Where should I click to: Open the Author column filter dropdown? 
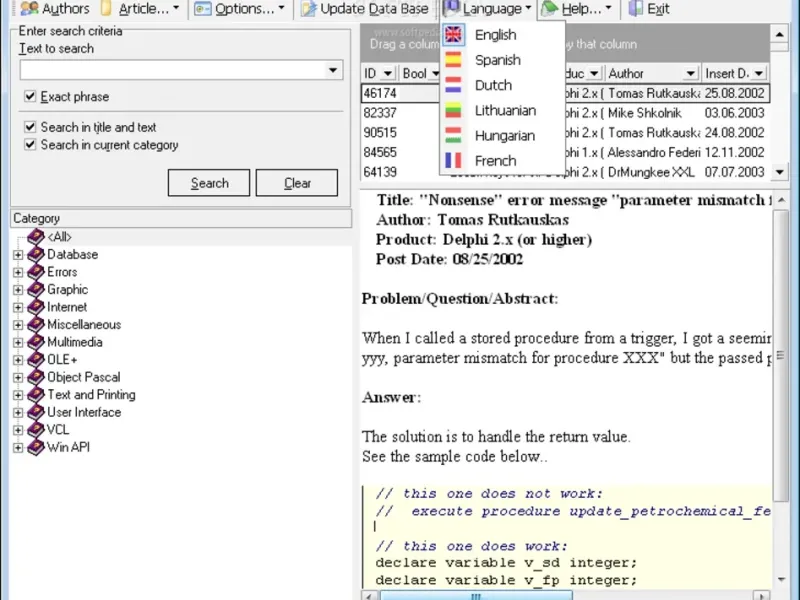690,73
